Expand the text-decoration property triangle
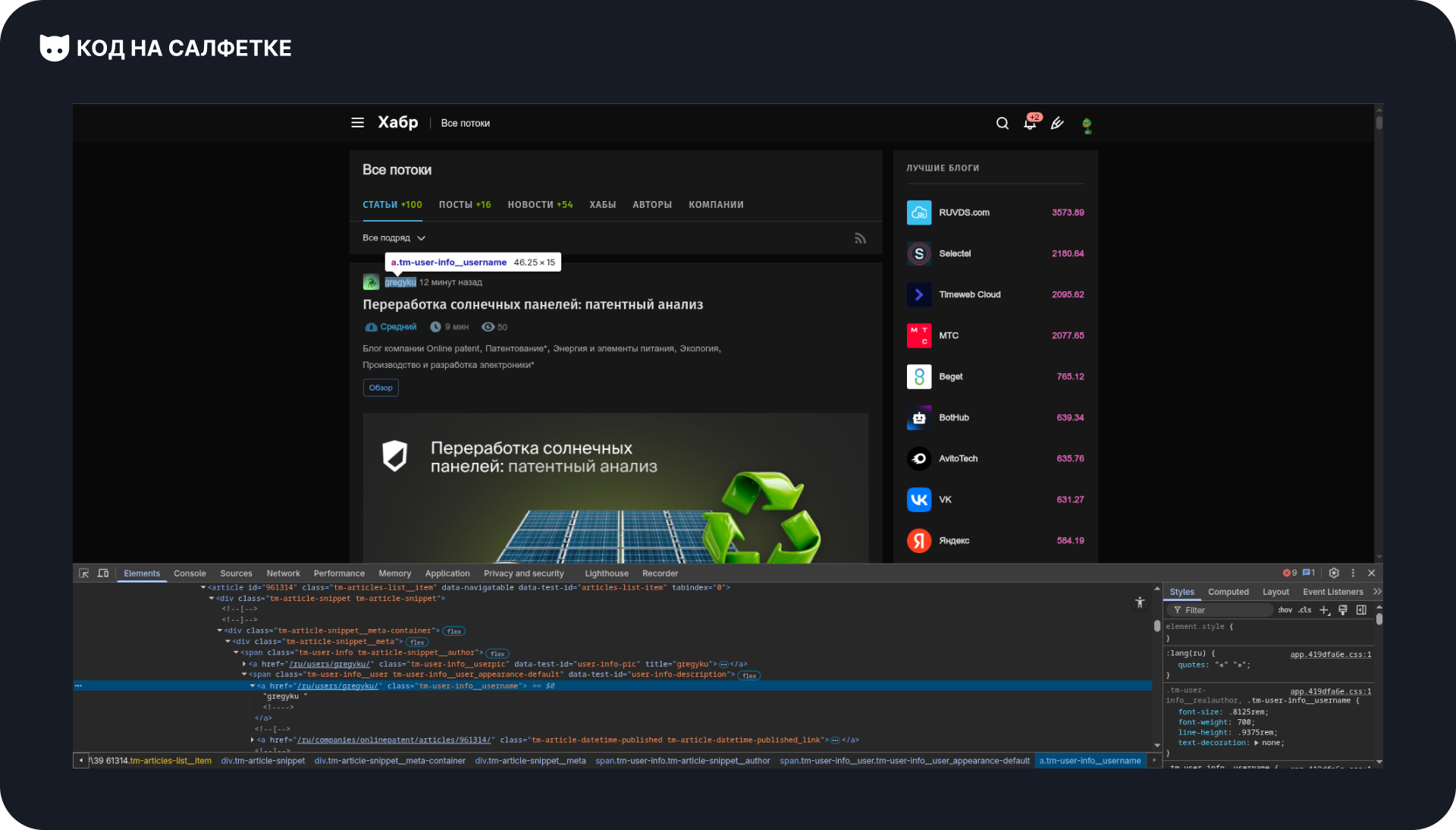1456x830 pixels. 1257,743
